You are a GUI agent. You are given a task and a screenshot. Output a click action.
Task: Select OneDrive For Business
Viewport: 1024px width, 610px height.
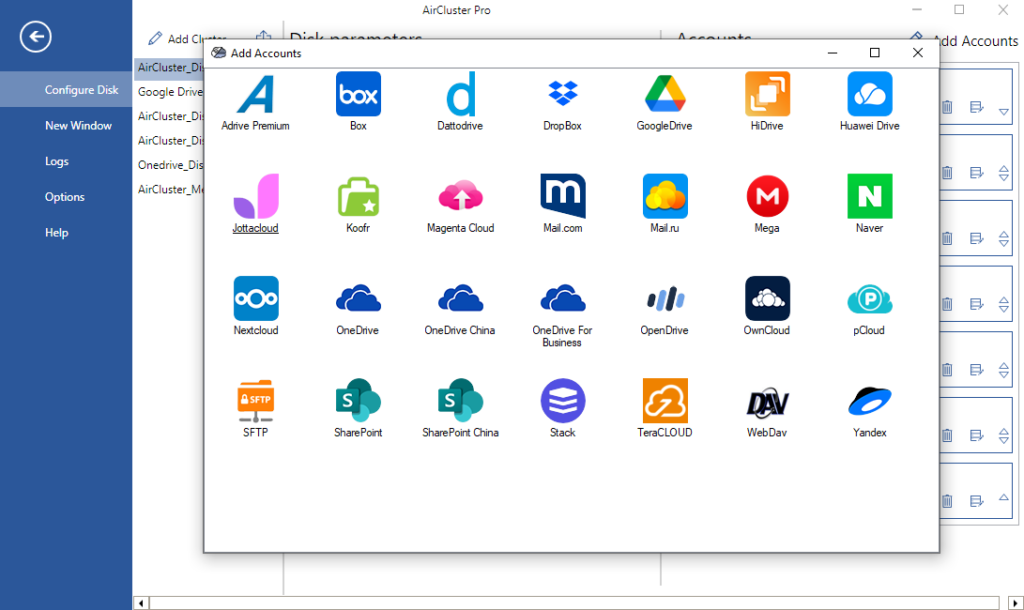click(x=562, y=299)
